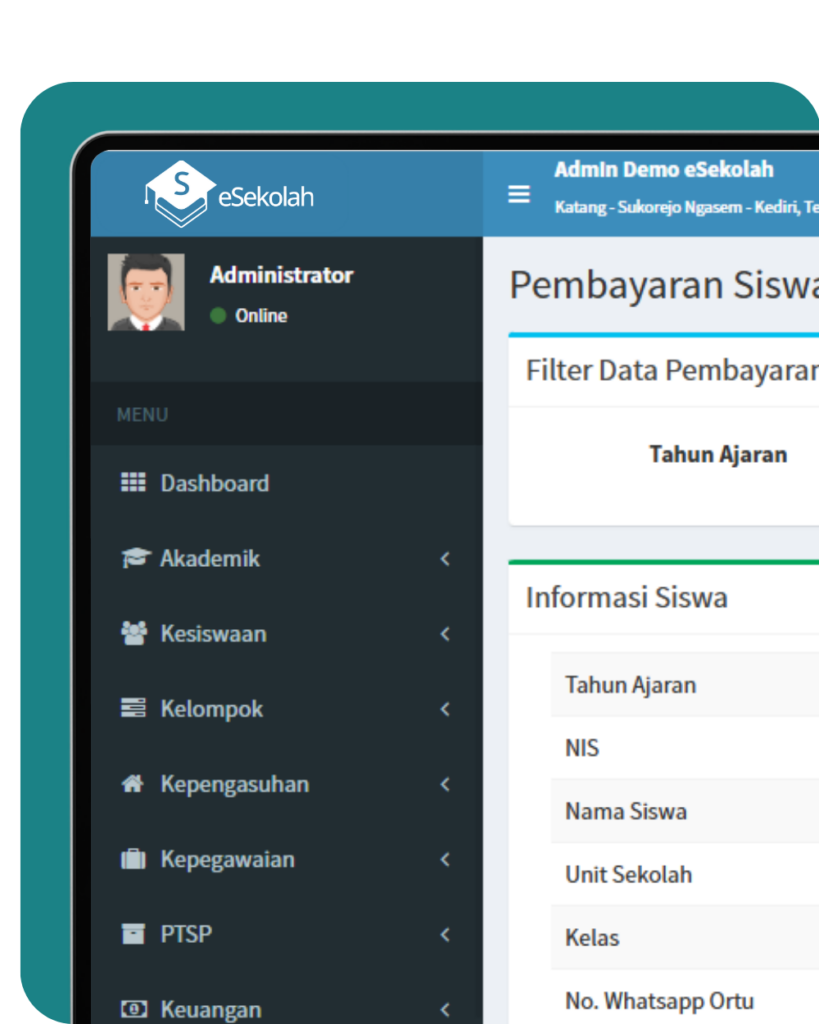Screen dimensions: 819x1024
Task: Toggle the Online status indicator
Action: click(220, 315)
